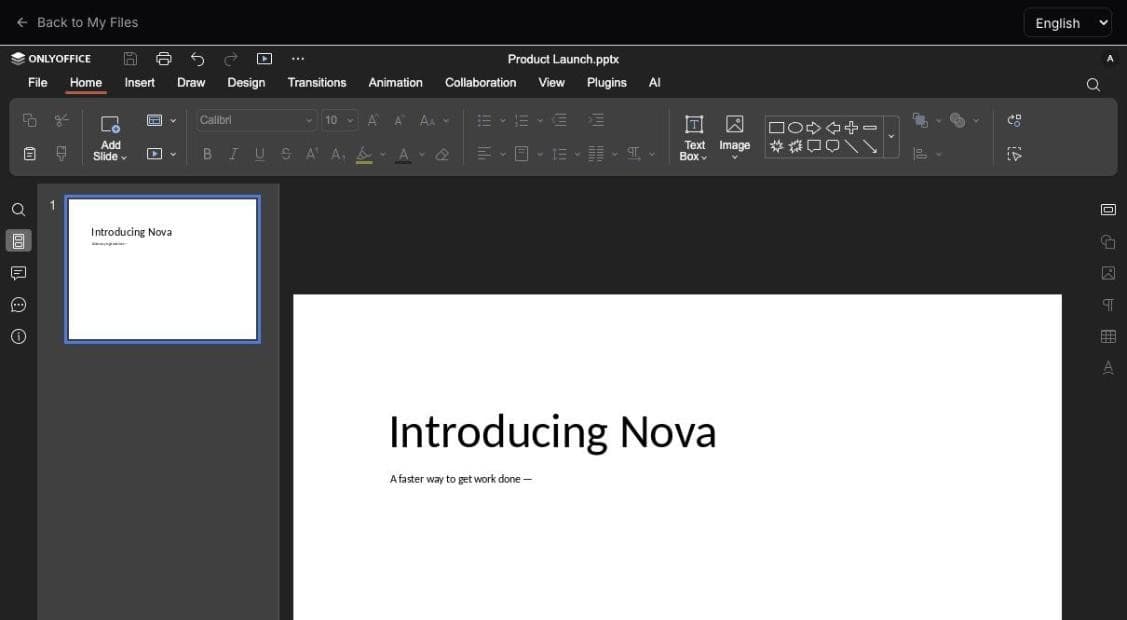The height and width of the screenshot is (620, 1127).
Task: Click the font color swatch
Action: 403,154
